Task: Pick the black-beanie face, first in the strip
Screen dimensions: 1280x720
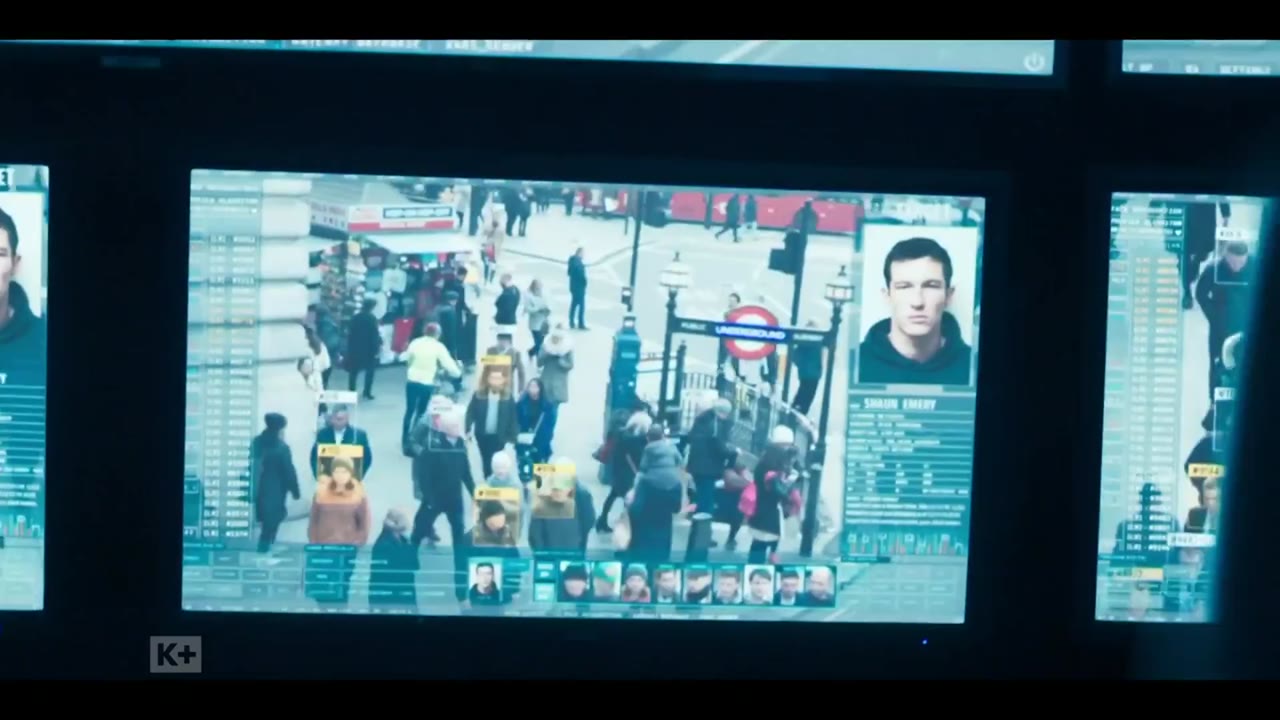Action: click(574, 582)
